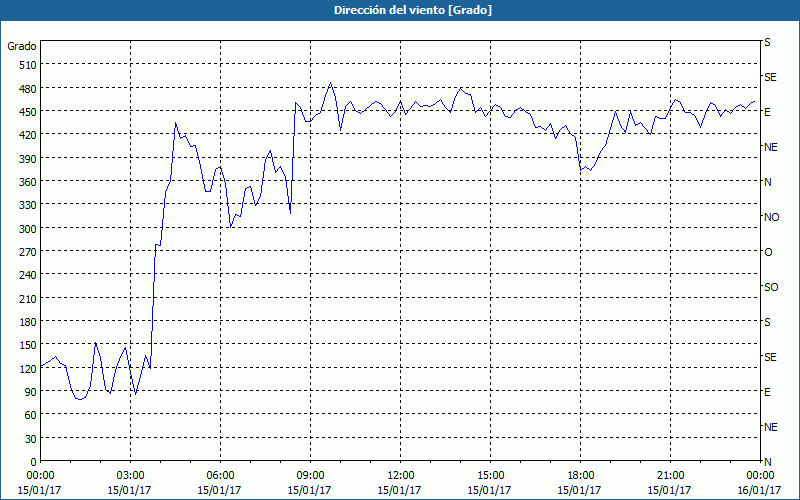Select the "SE" compass label level with 120

pos(770,357)
